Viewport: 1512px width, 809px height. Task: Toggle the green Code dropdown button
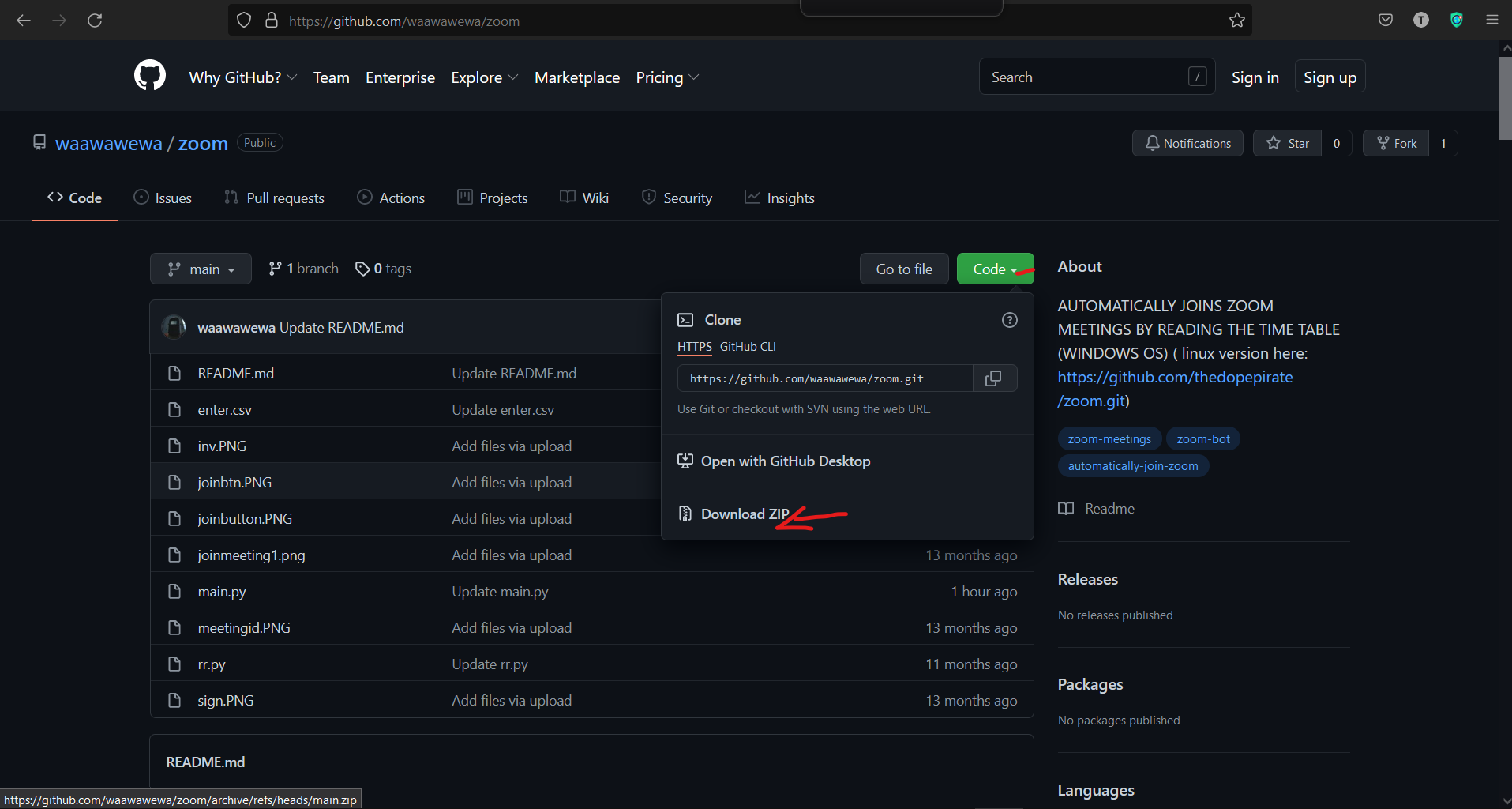coord(995,269)
